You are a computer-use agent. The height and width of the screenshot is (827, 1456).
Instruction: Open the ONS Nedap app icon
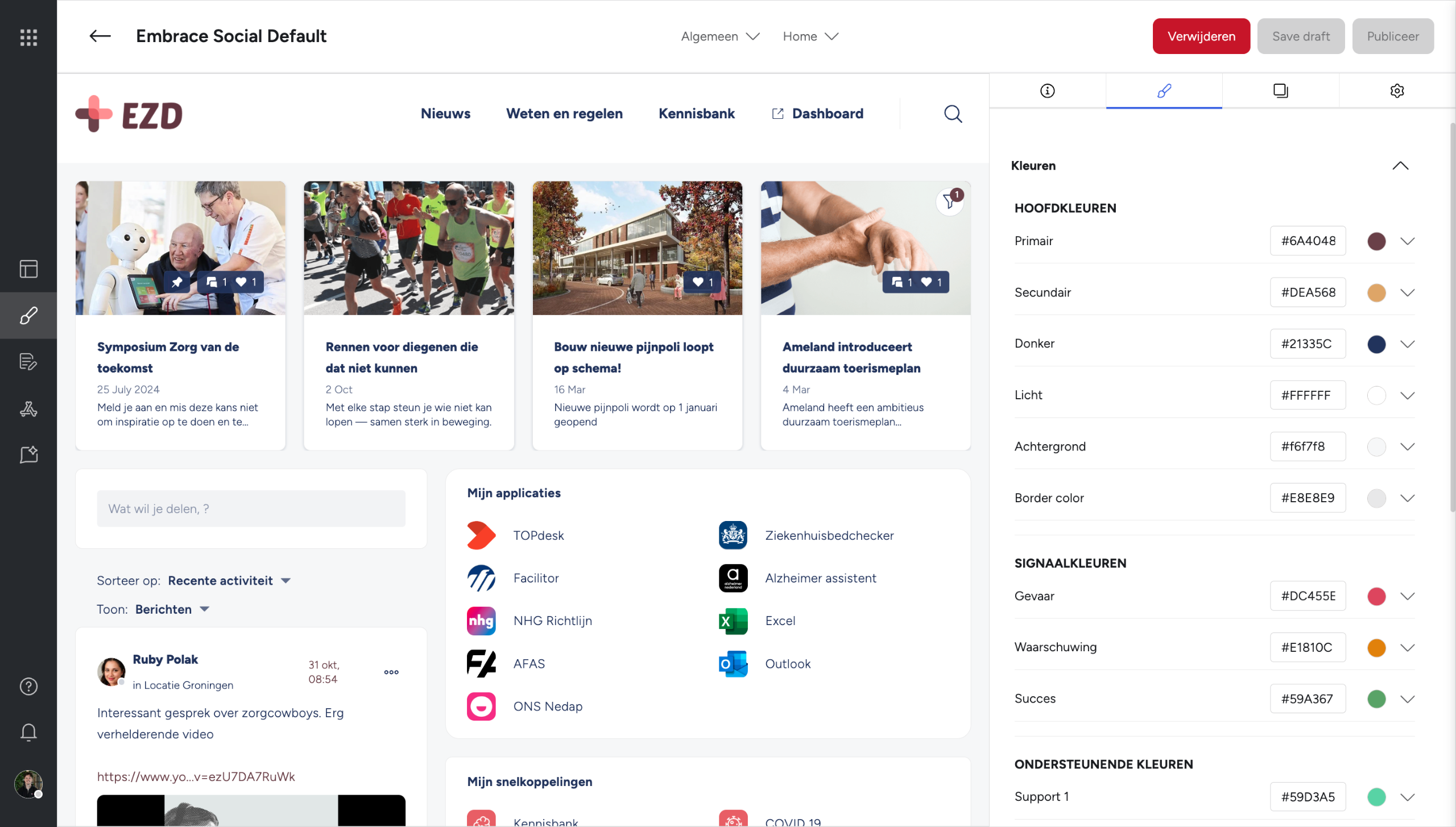481,706
